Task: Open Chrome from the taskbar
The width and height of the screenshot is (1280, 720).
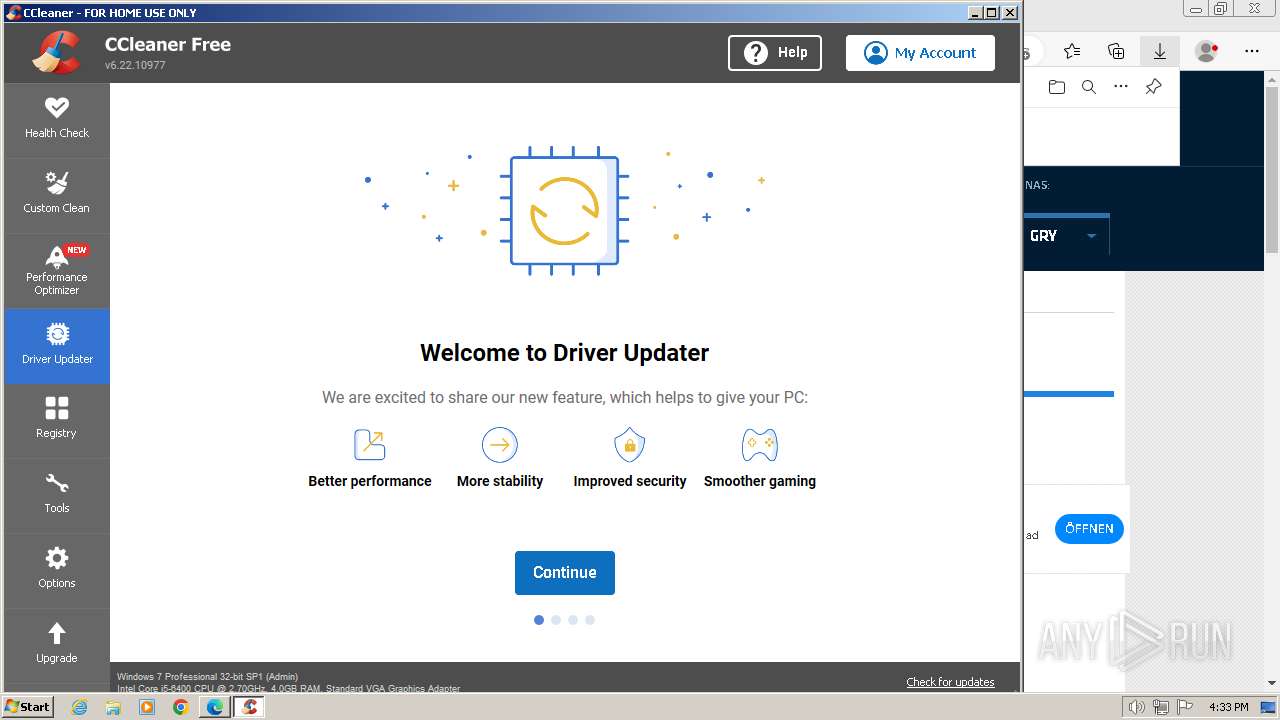Action: click(180, 707)
